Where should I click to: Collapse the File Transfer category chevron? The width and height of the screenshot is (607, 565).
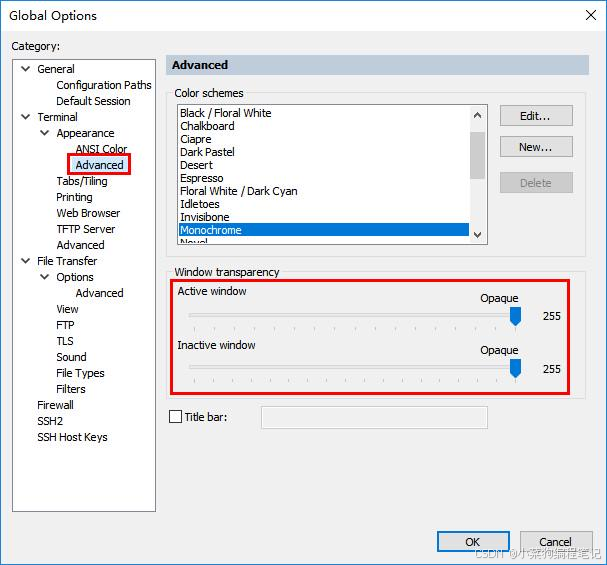26,261
